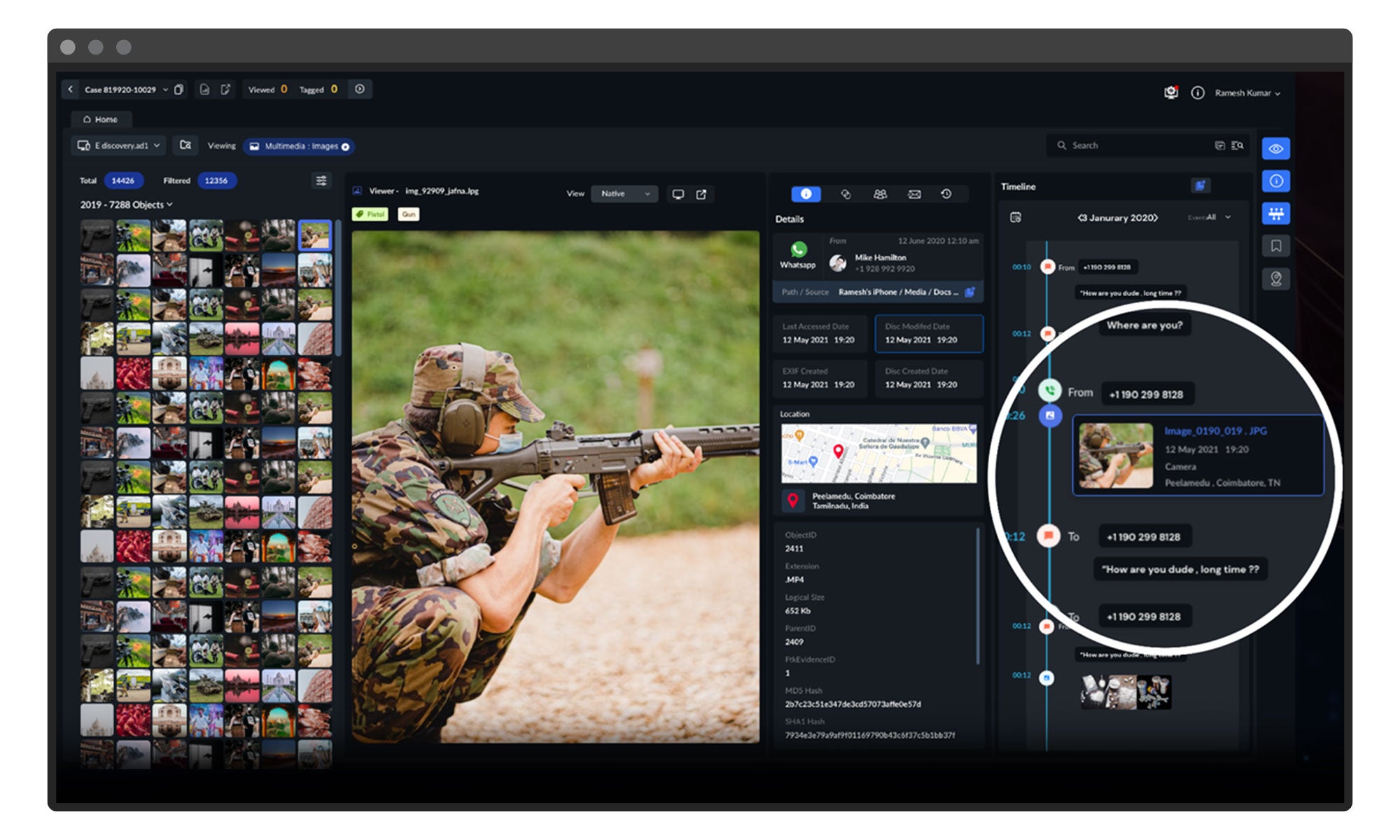
Task: Switch to the linked items tab icon
Action: [846, 194]
